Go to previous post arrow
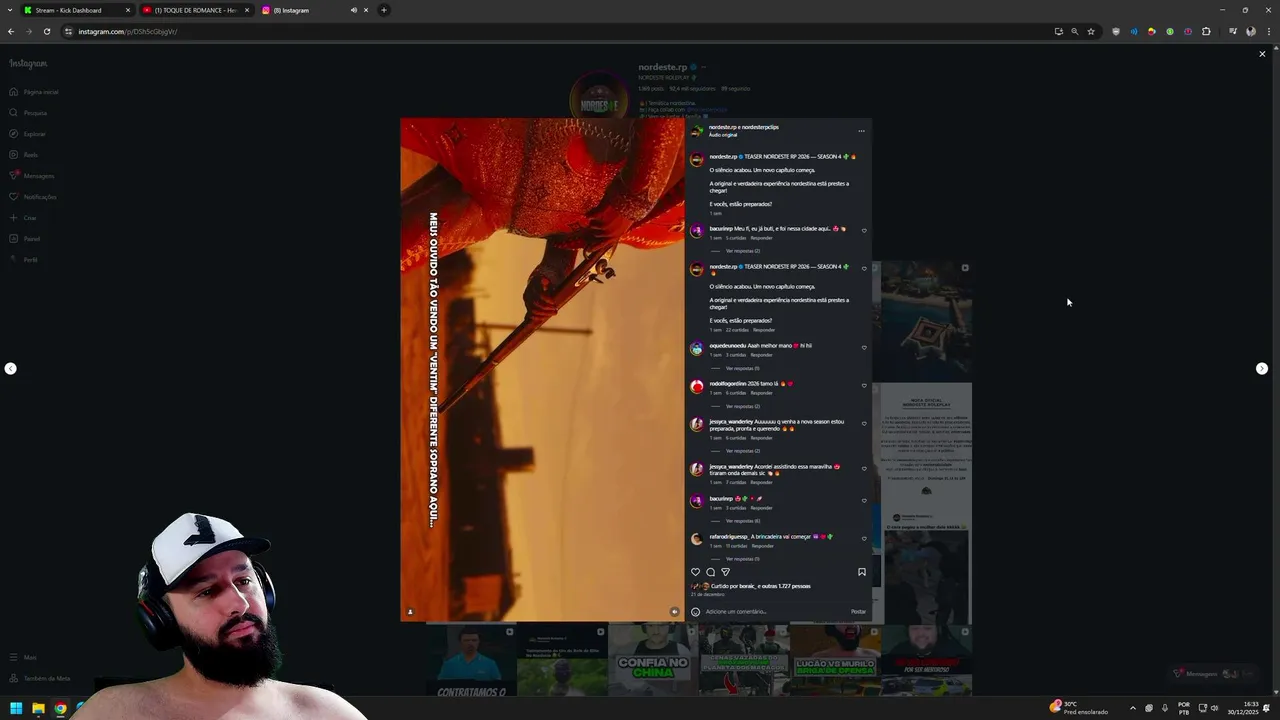Screen dimensions: 1280x720 pos(10,369)
